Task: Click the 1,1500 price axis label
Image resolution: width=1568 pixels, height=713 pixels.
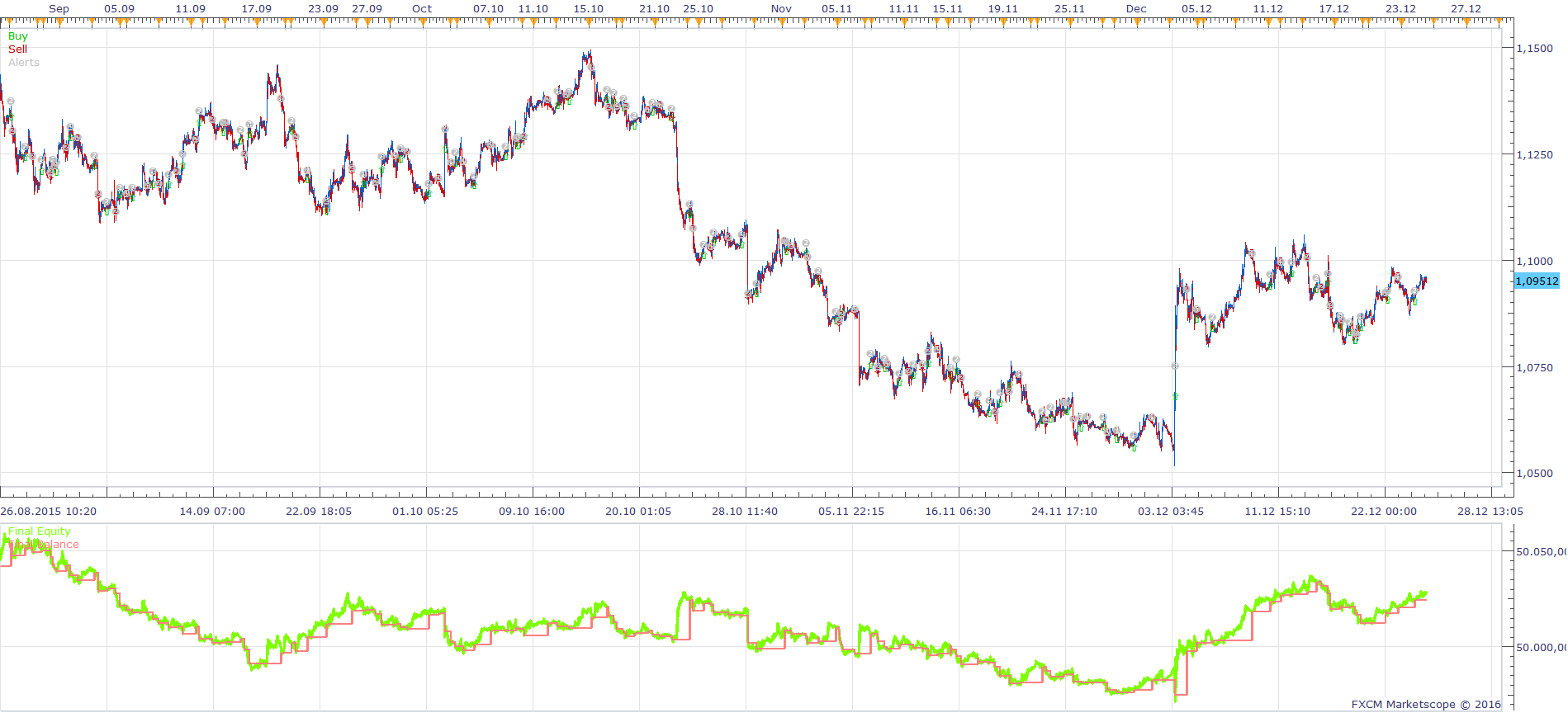Action: 1534,49
